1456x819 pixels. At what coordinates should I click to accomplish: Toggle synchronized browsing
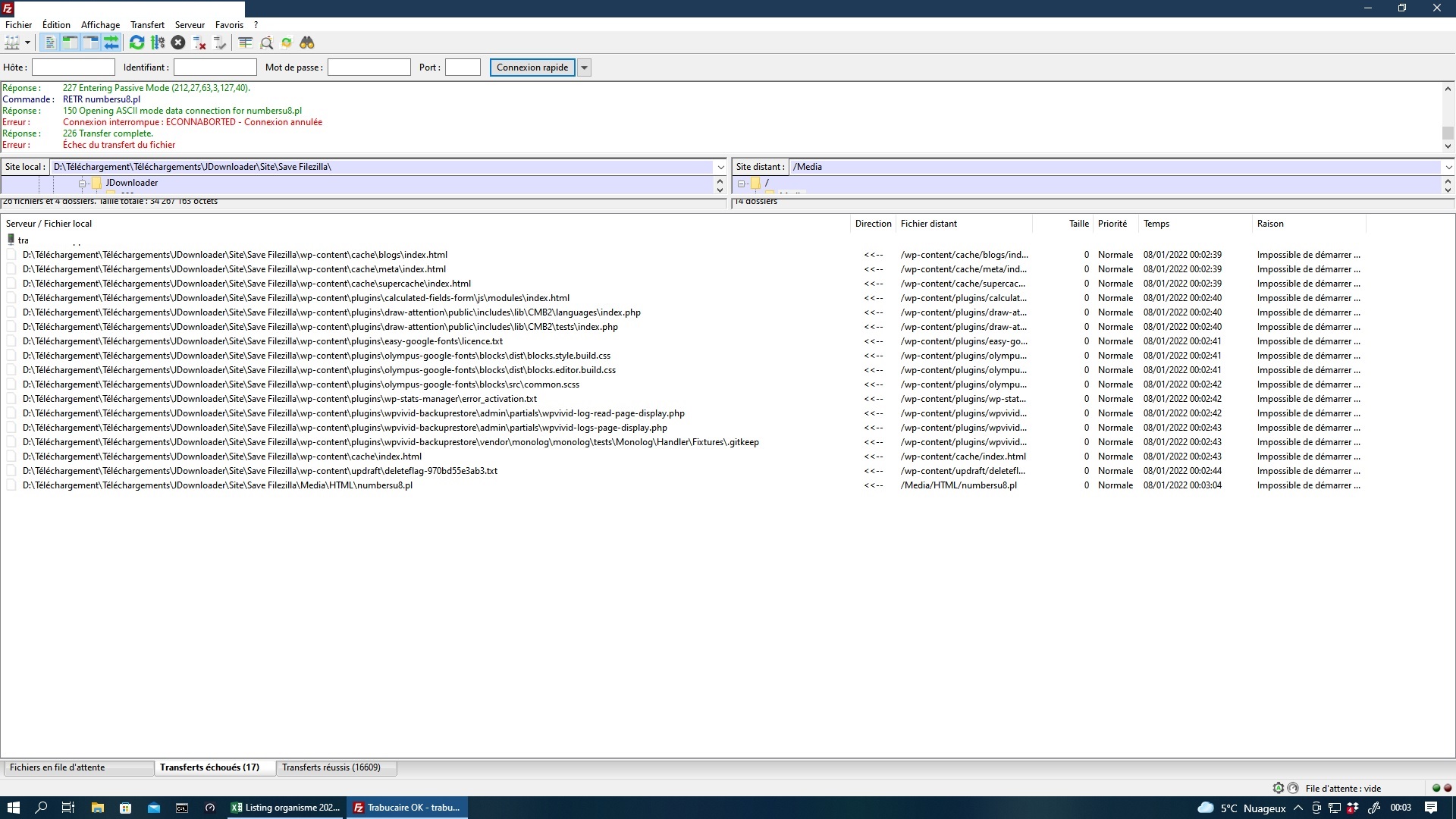coord(287,42)
